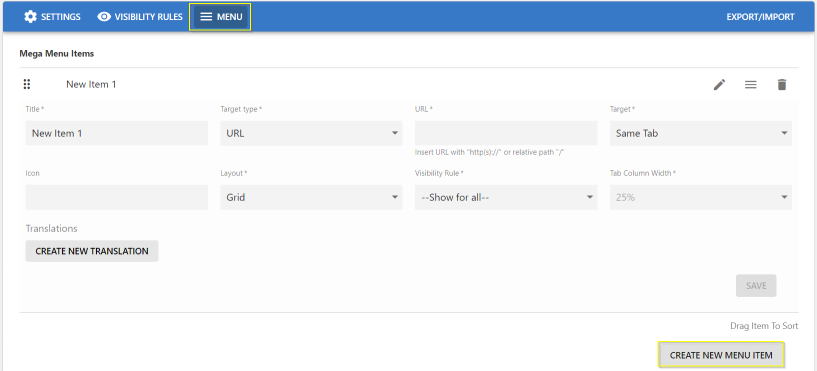Focus the Title input field
The height and width of the screenshot is (371, 817).
pos(117,133)
